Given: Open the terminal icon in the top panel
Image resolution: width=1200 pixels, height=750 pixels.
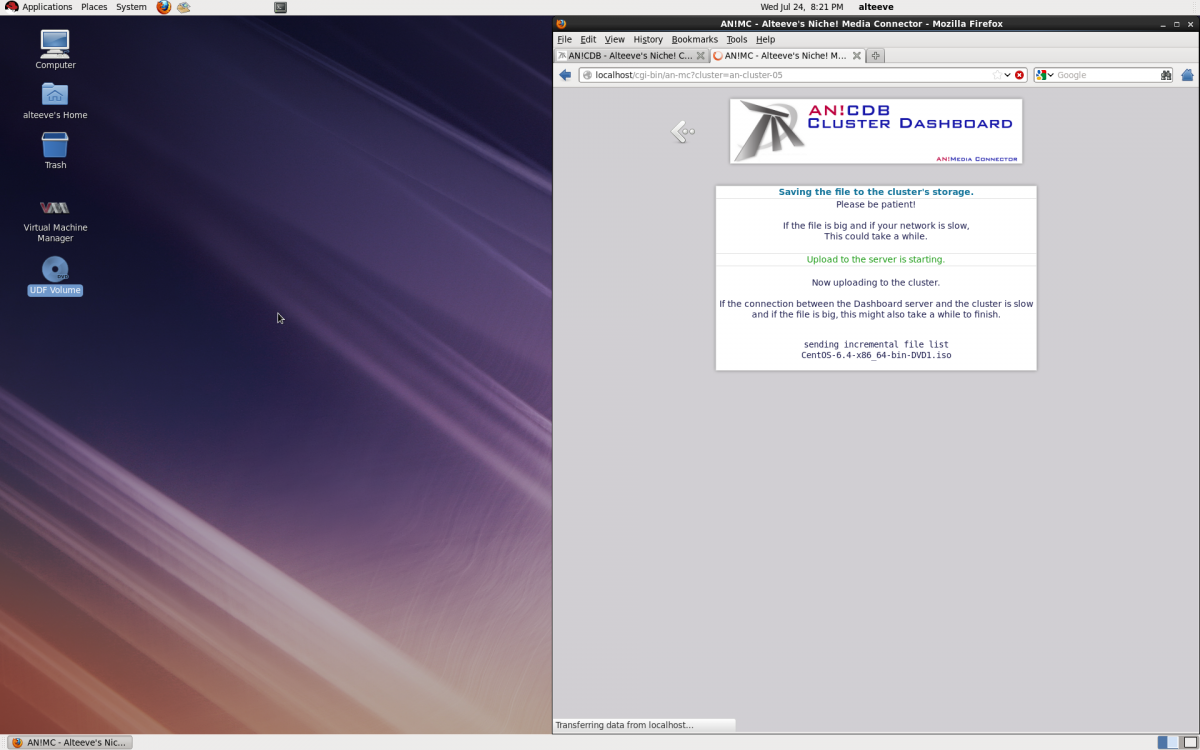Looking at the screenshot, I should click(x=280, y=7).
